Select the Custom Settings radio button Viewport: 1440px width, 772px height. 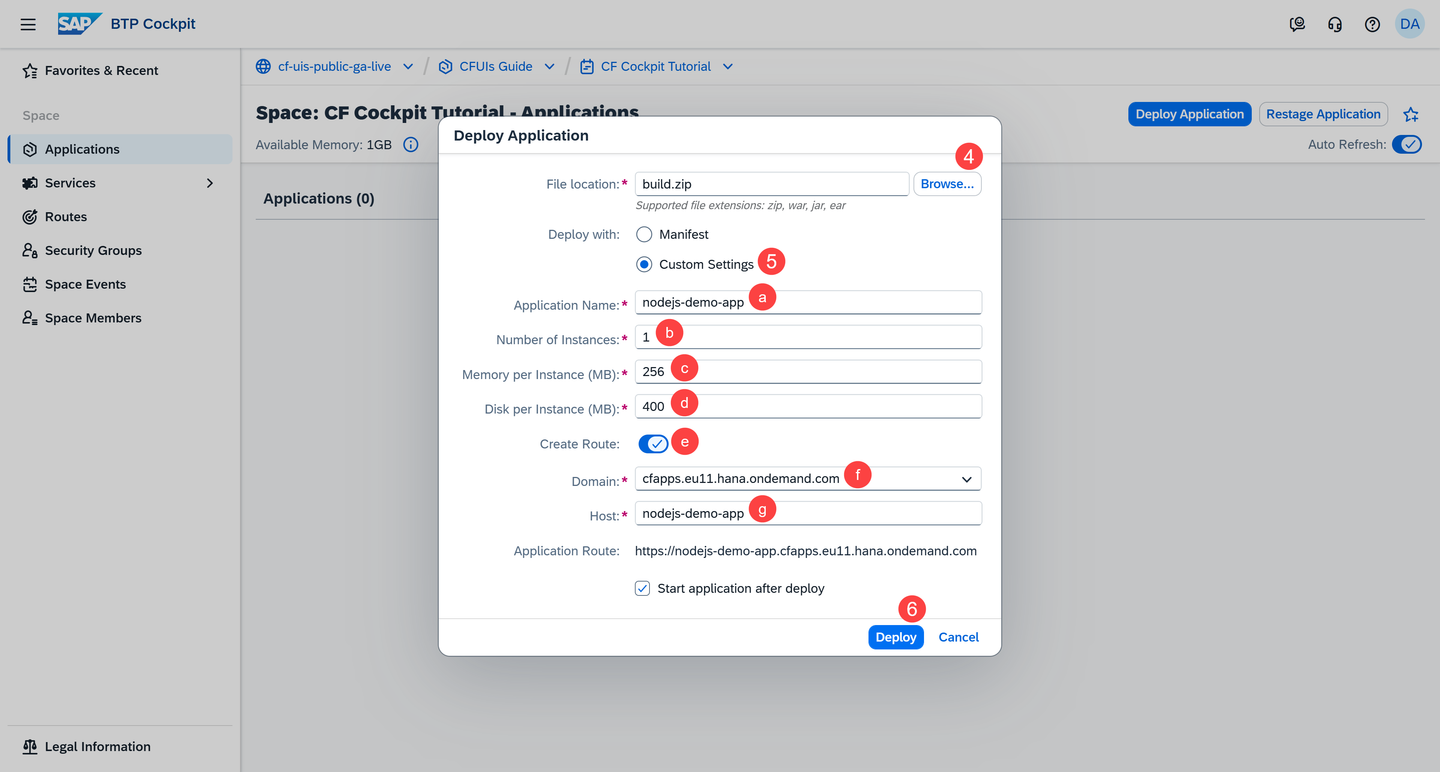point(644,264)
